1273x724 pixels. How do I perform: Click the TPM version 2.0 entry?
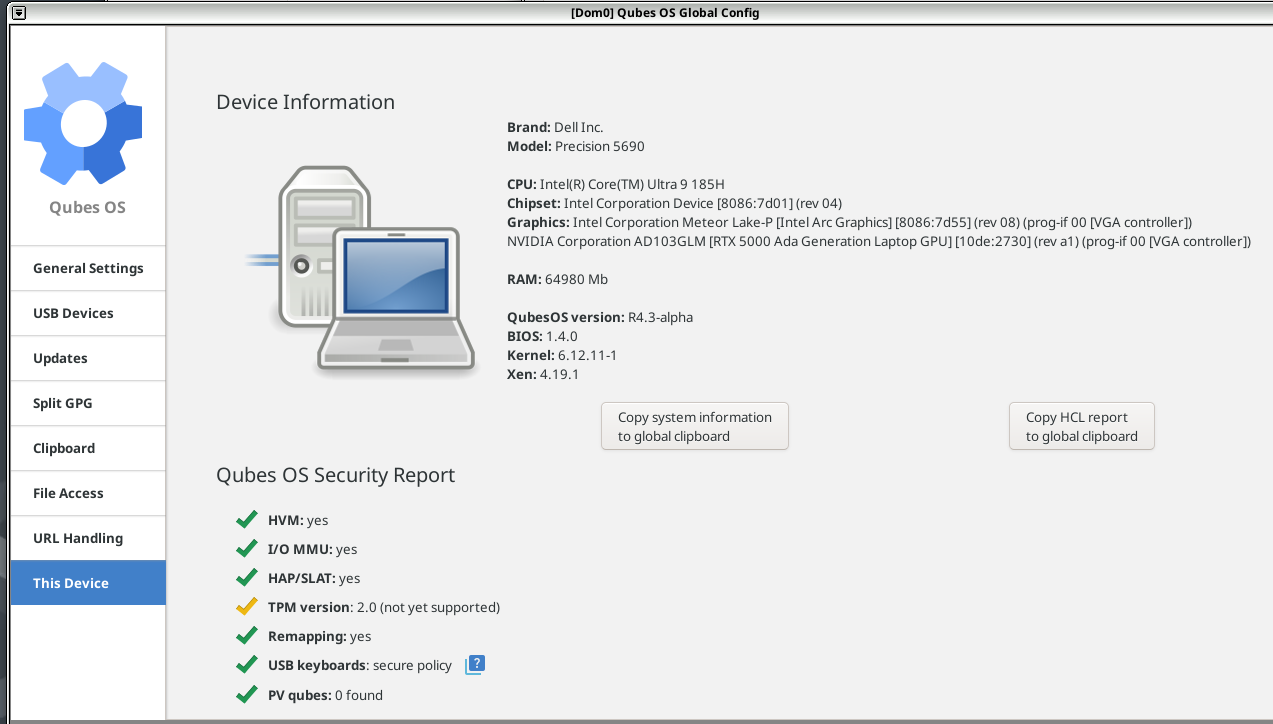[384, 607]
